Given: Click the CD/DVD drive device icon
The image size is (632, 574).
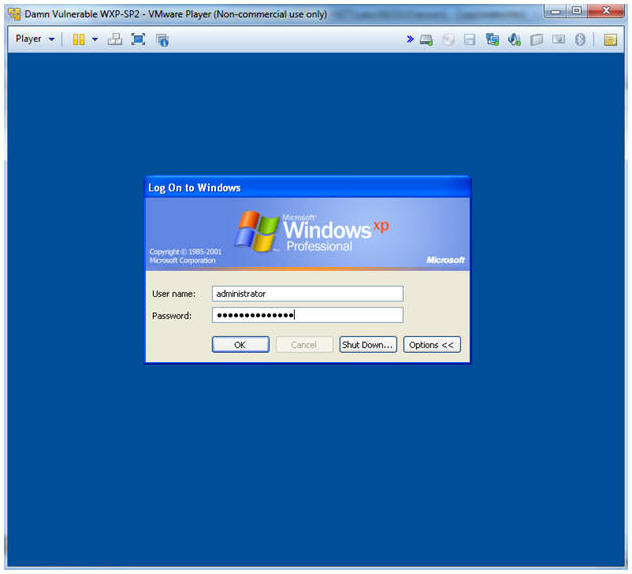Looking at the screenshot, I should coord(448,40).
